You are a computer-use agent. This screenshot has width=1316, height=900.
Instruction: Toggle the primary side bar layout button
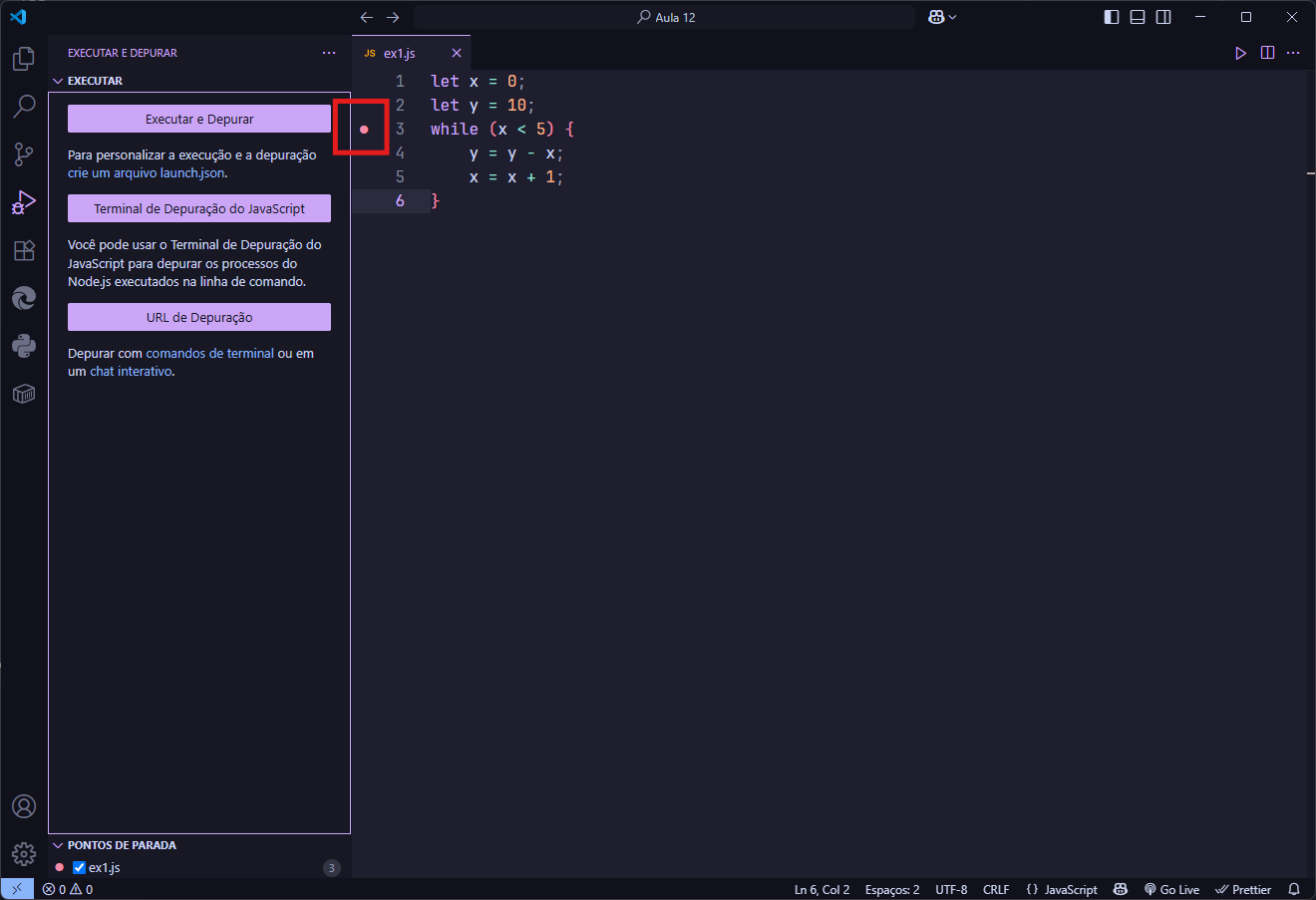pyautogui.click(x=1112, y=17)
